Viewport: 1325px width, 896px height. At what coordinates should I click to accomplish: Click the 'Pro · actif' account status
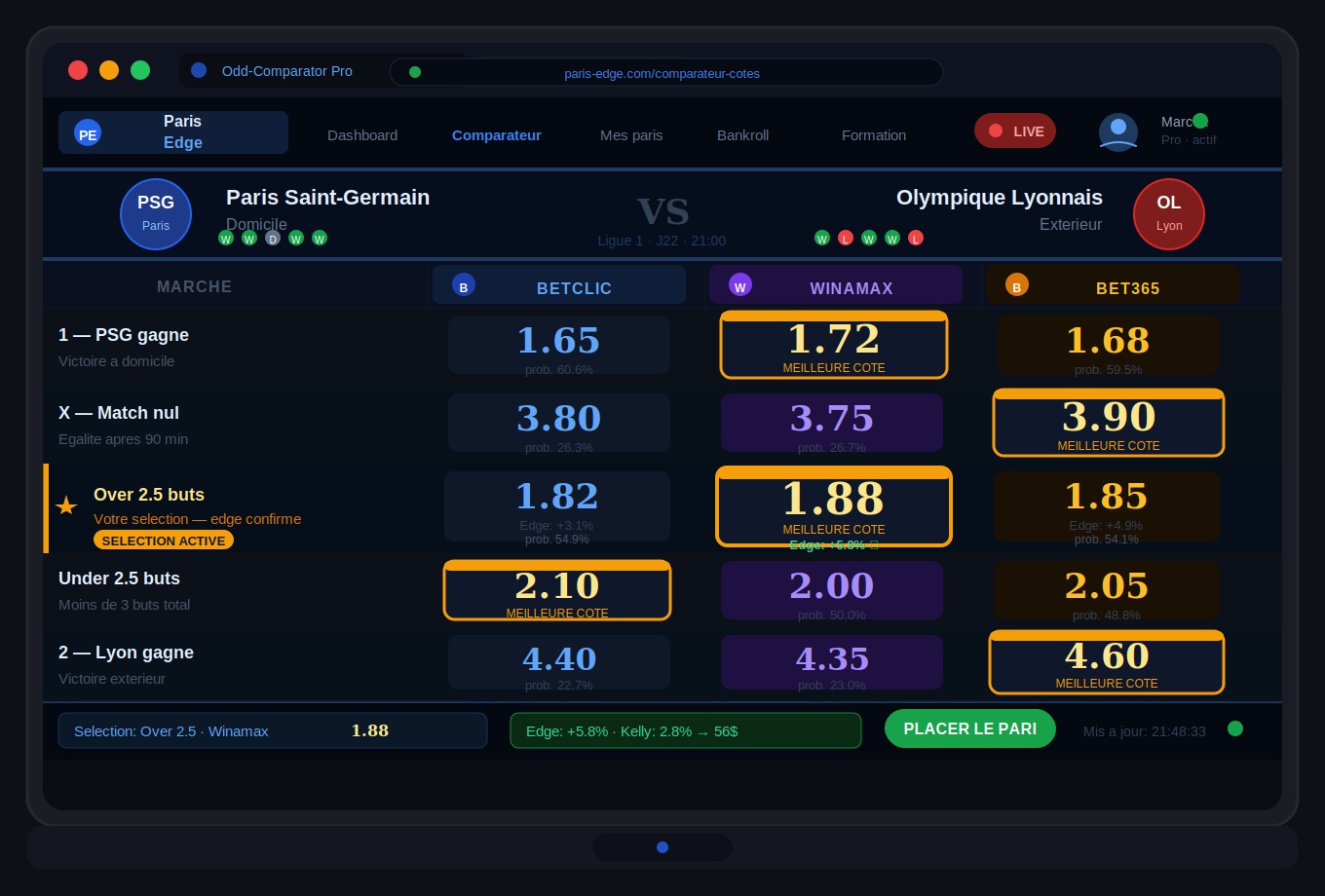click(x=1189, y=140)
